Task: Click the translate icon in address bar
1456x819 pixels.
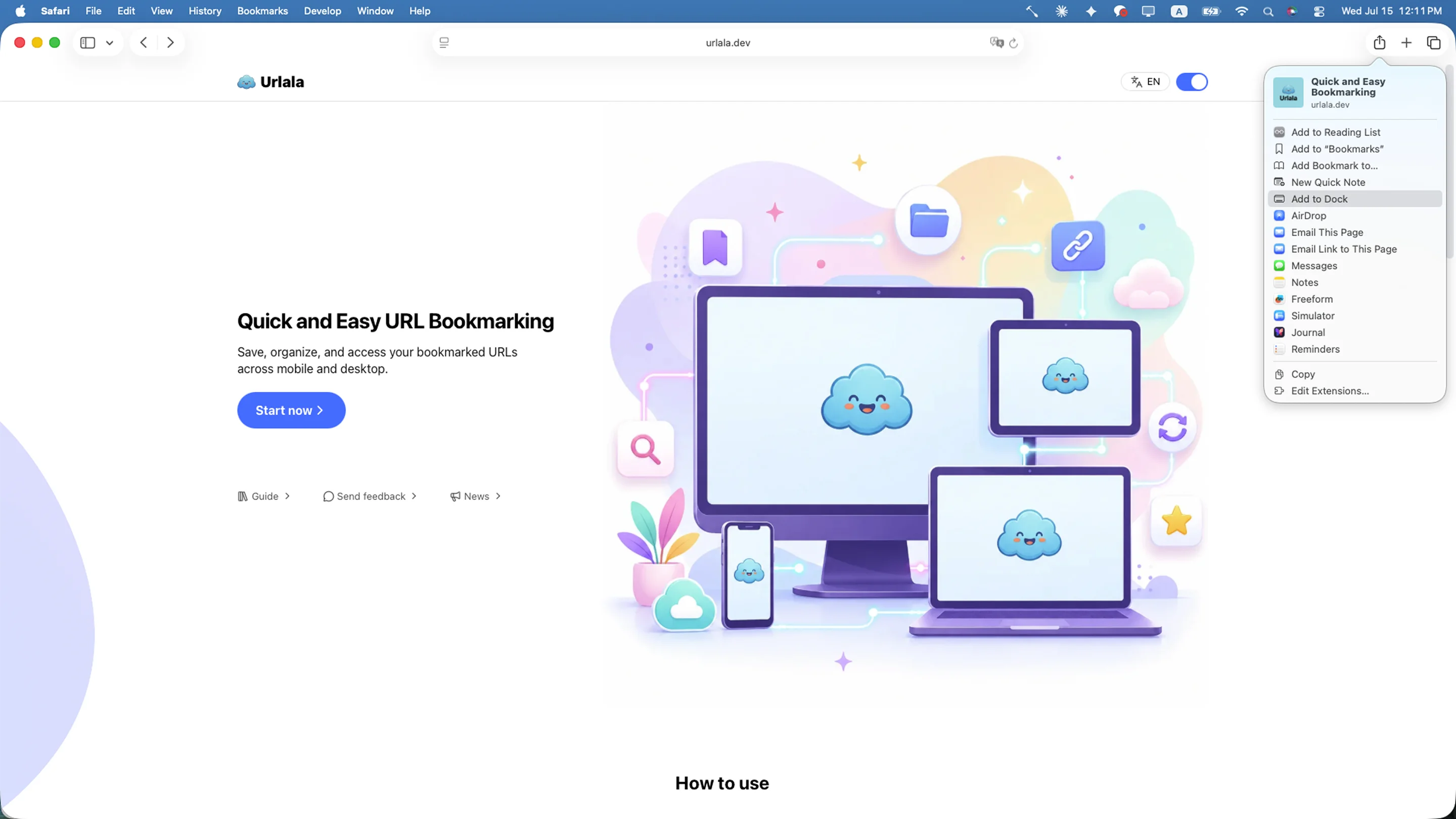Action: pos(996,42)
